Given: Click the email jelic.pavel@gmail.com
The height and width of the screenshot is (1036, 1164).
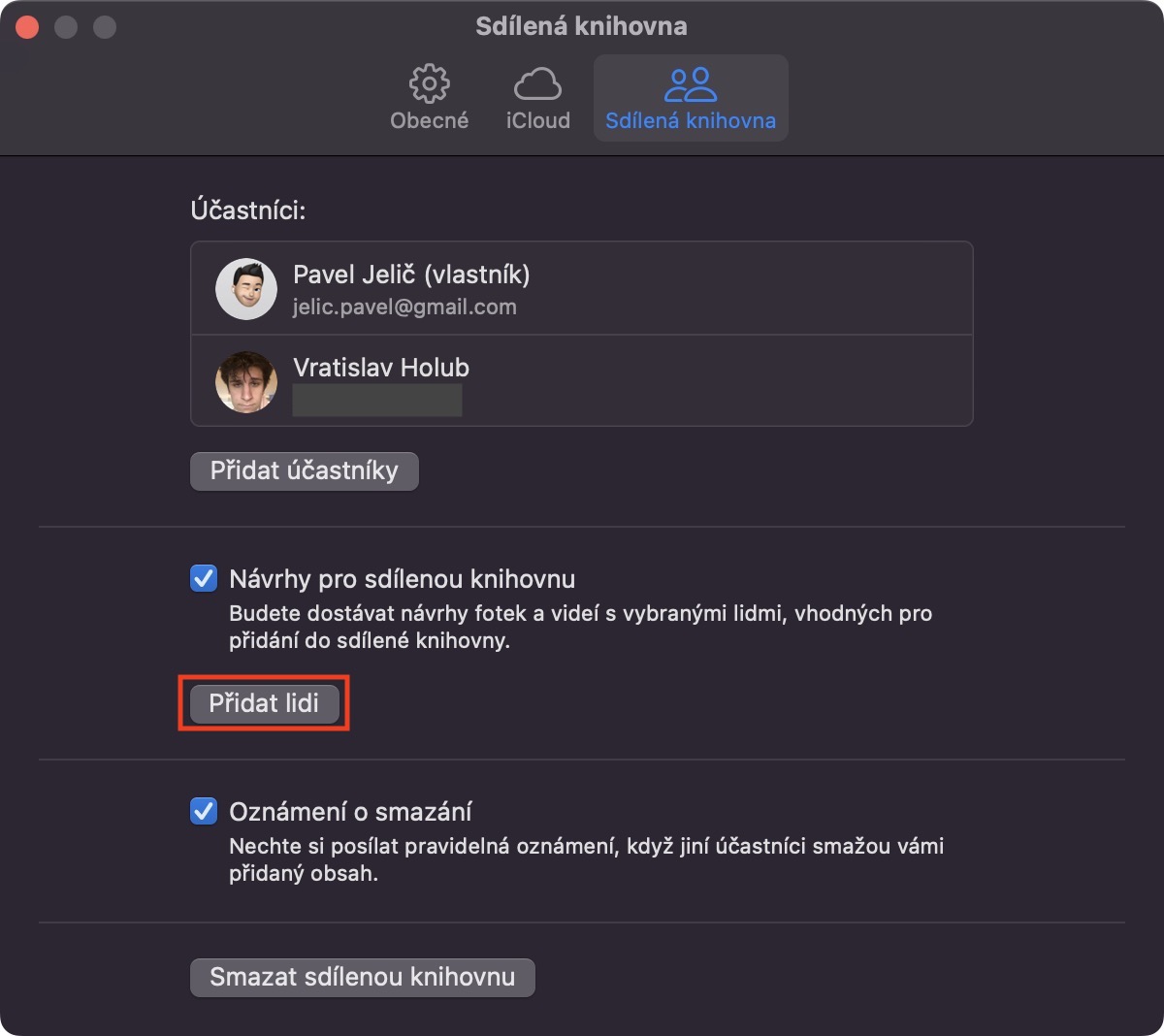Looking at the screenshot, I should [x=404, y=308].
